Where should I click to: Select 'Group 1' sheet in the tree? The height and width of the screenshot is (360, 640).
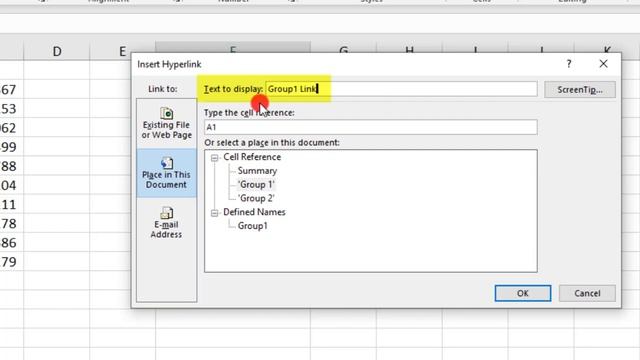pos(256,184)
